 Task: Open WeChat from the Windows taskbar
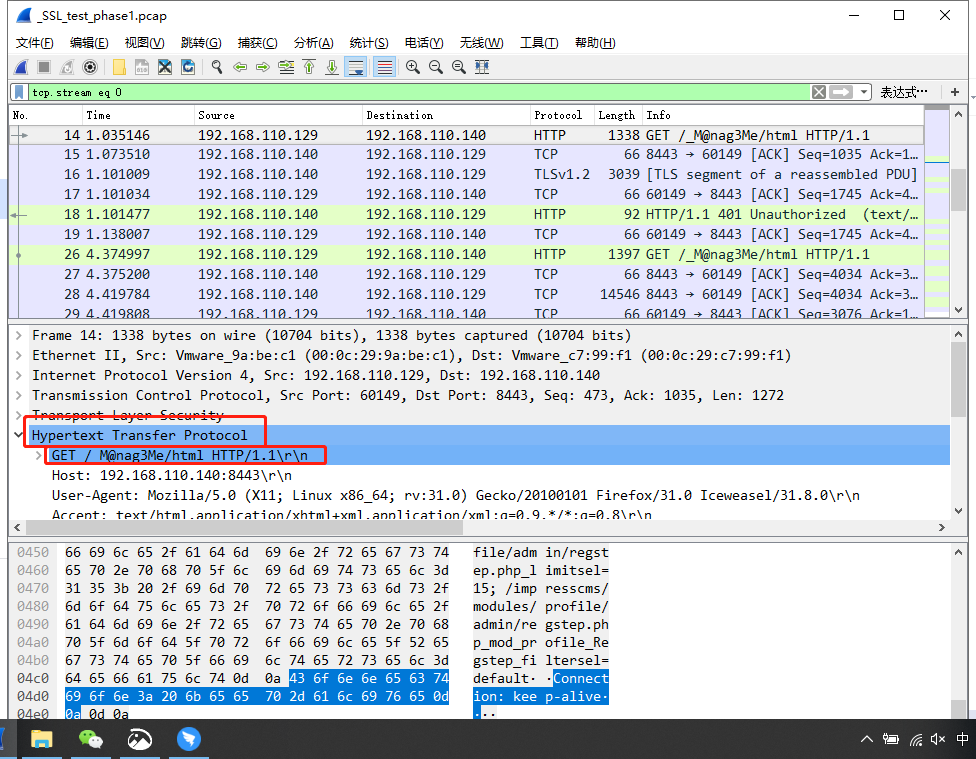coord(91,739)
